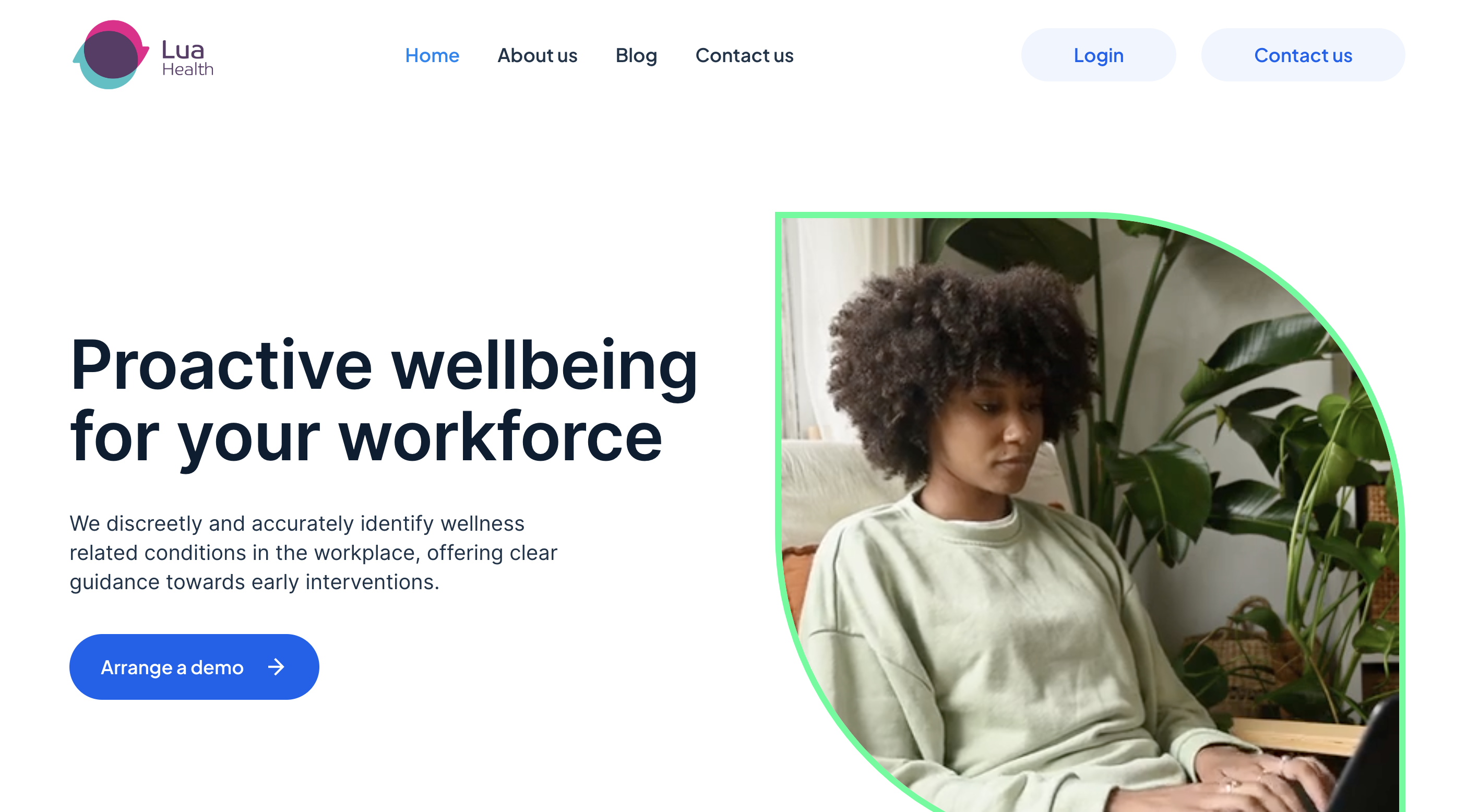Click the Login button
Screen dimensions: 1479x812
1099,55
